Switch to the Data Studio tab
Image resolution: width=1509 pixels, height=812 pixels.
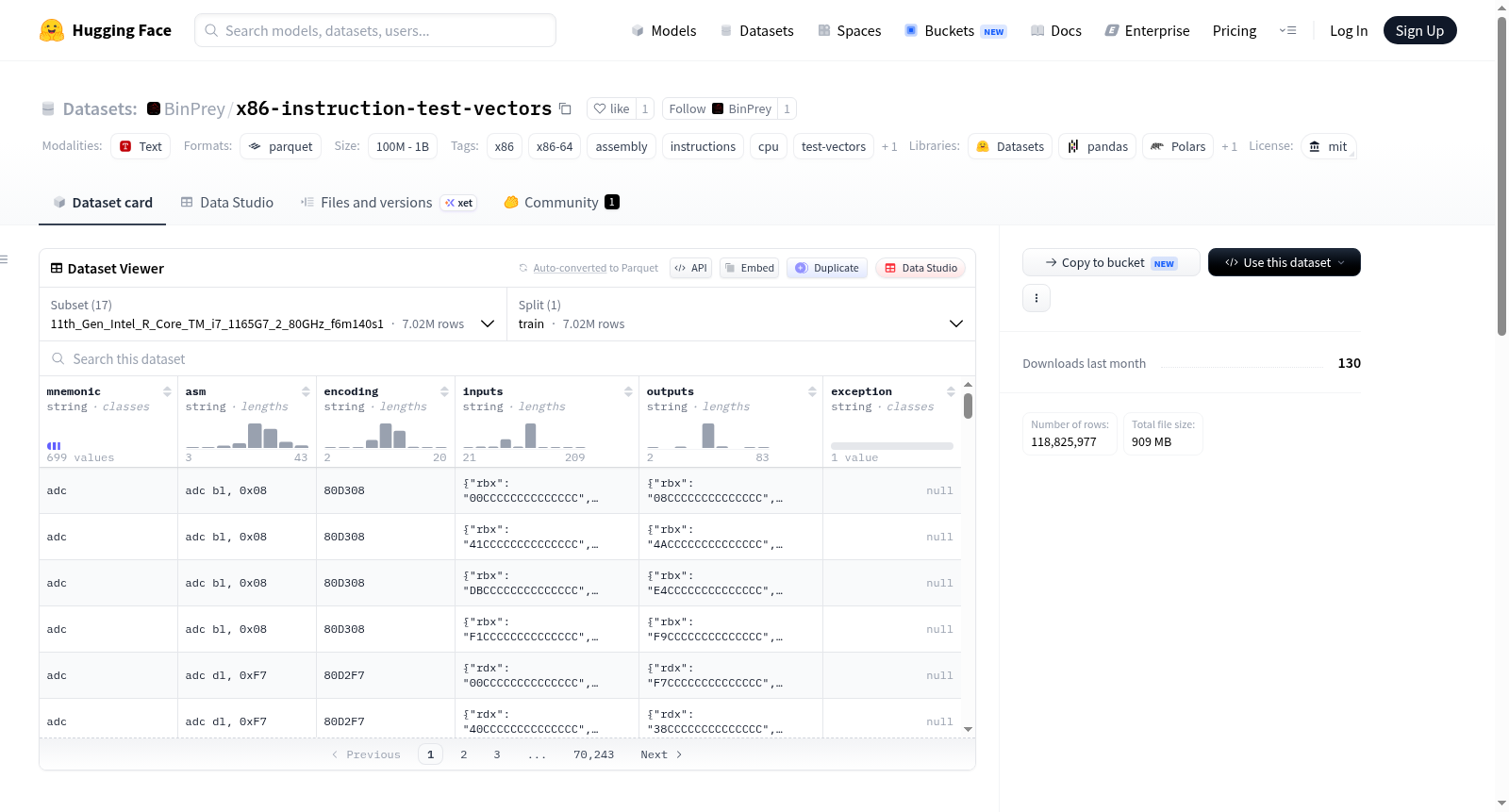pos(227,202)
